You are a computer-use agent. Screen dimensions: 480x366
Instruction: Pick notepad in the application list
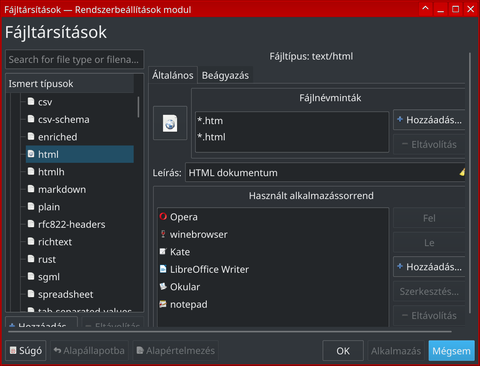[273, 304]
